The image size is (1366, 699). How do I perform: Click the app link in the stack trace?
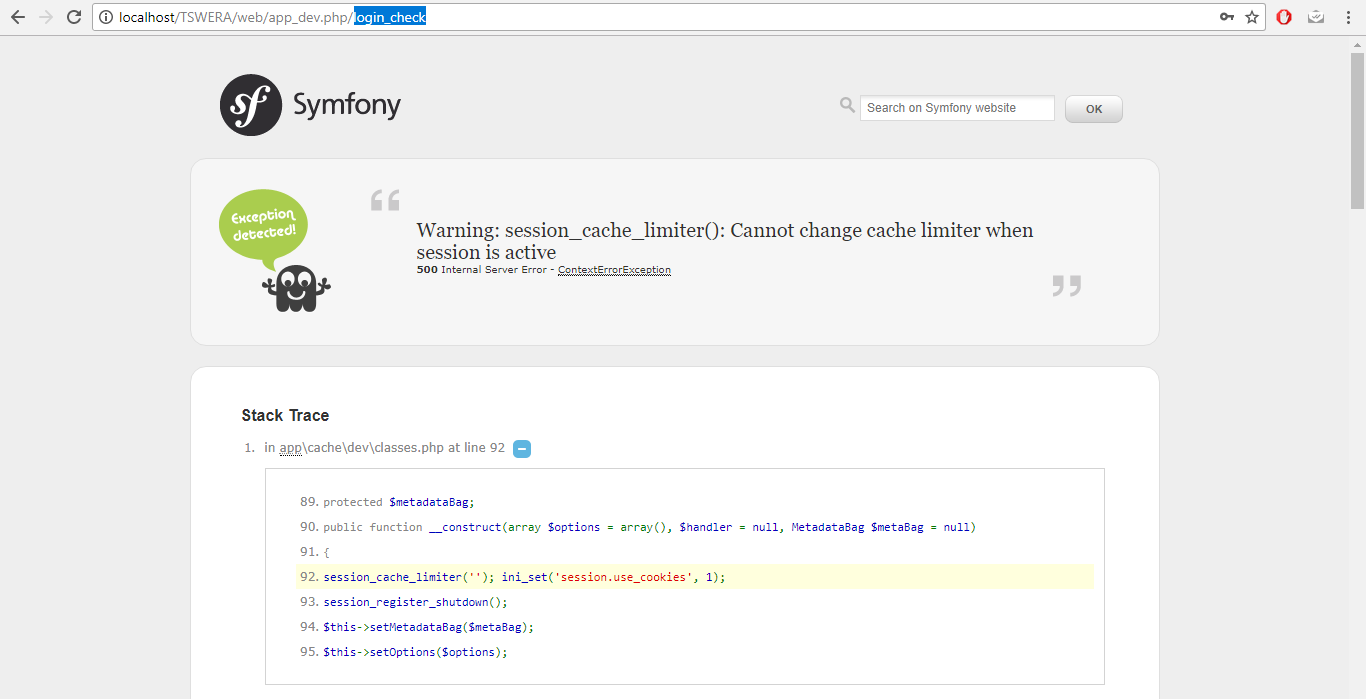click(x=289, y=447)
